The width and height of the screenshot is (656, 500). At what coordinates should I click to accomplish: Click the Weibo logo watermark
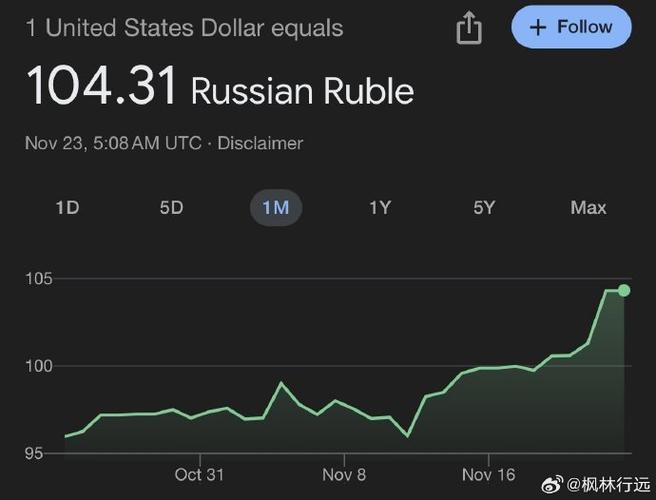point(552,485)
